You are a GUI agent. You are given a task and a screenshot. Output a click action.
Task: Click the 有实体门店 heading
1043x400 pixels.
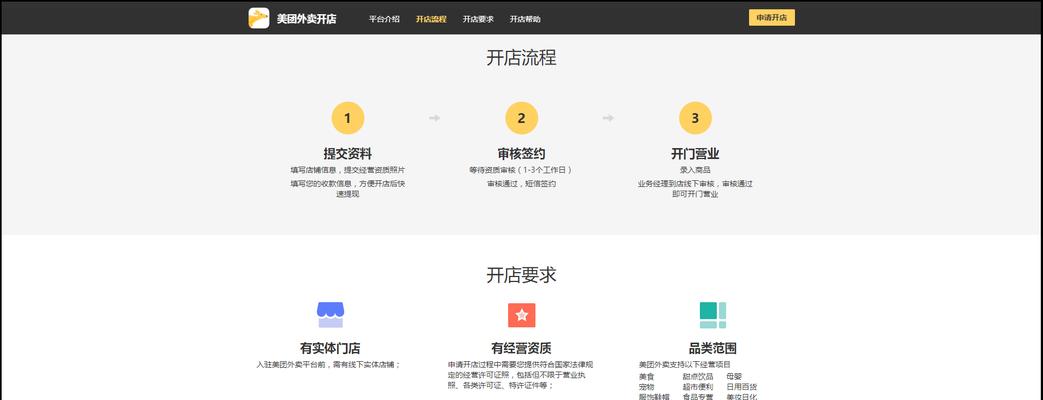point(330,348)
